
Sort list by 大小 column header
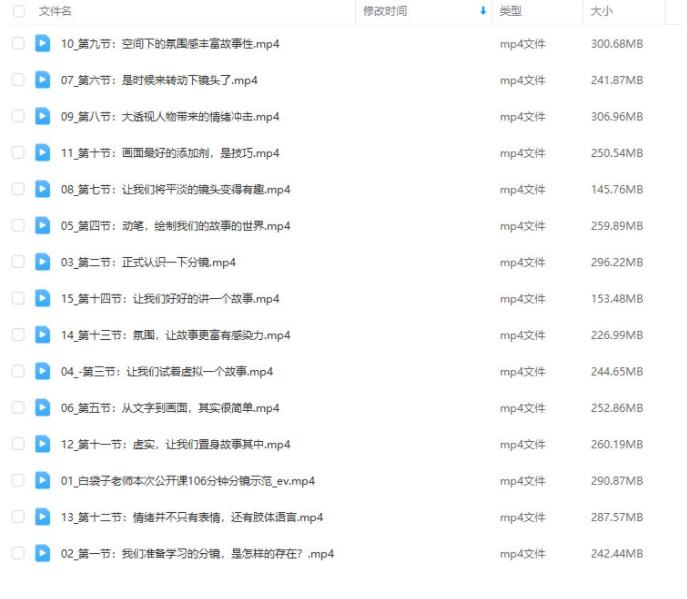coord(602,11)
